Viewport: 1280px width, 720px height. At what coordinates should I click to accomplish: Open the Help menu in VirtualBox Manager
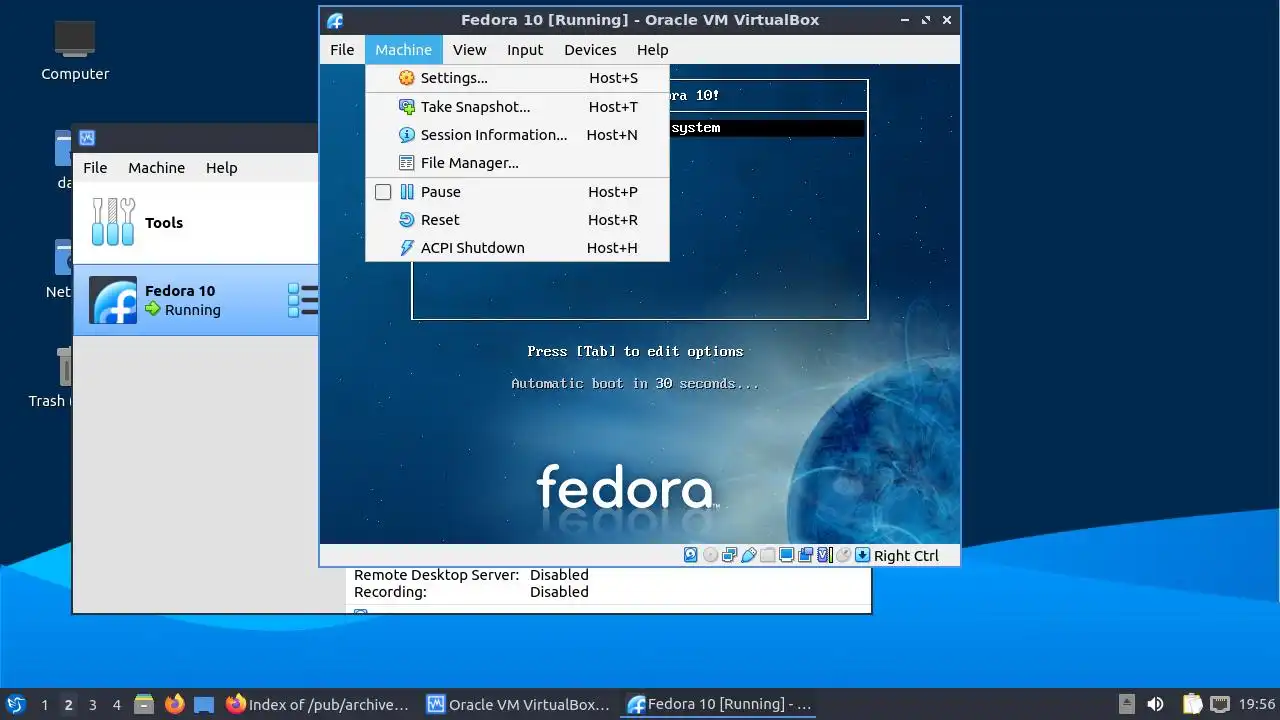(x=222, y=168)
